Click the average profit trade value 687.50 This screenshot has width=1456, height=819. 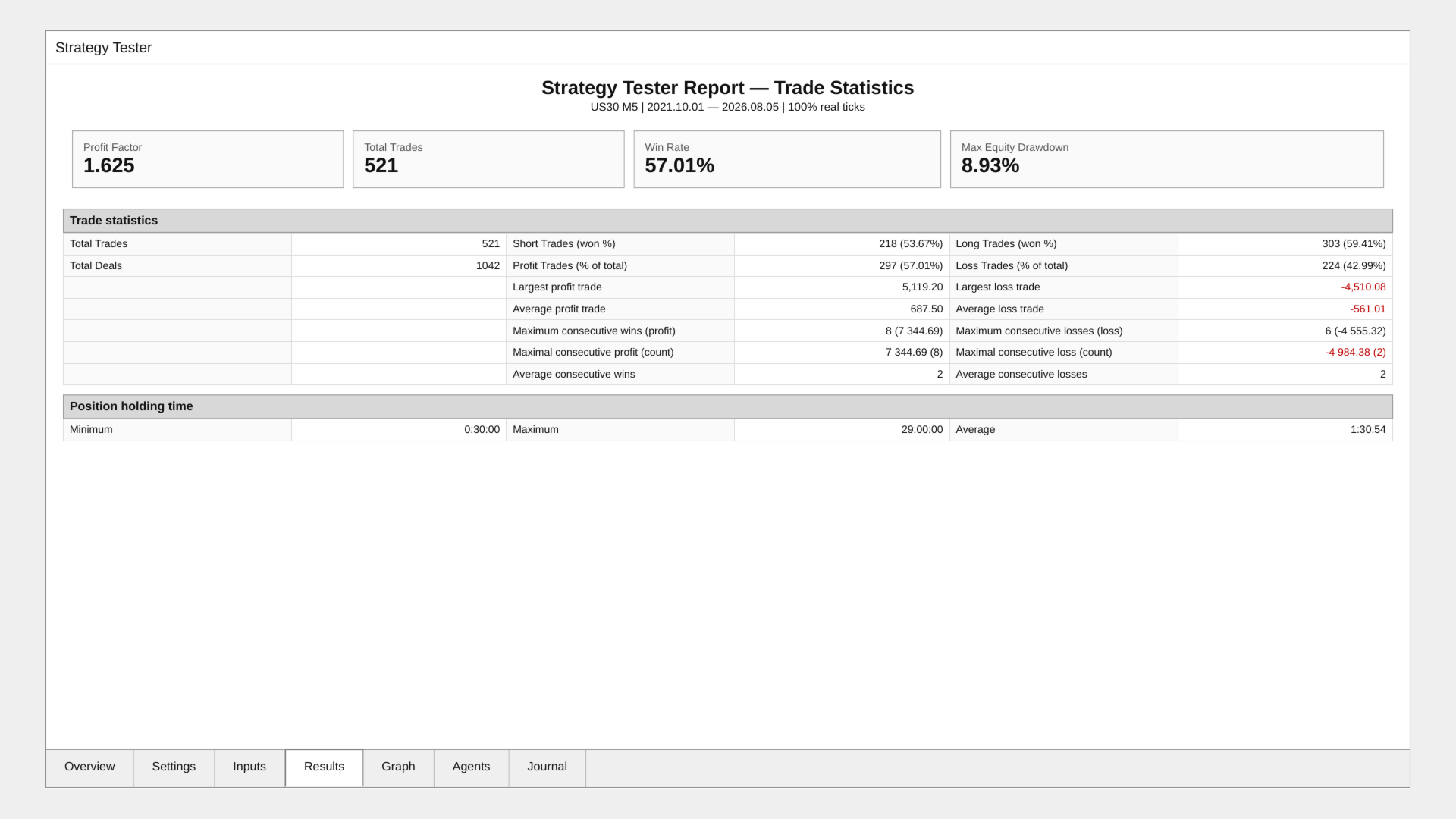click(x=927, y=309)
